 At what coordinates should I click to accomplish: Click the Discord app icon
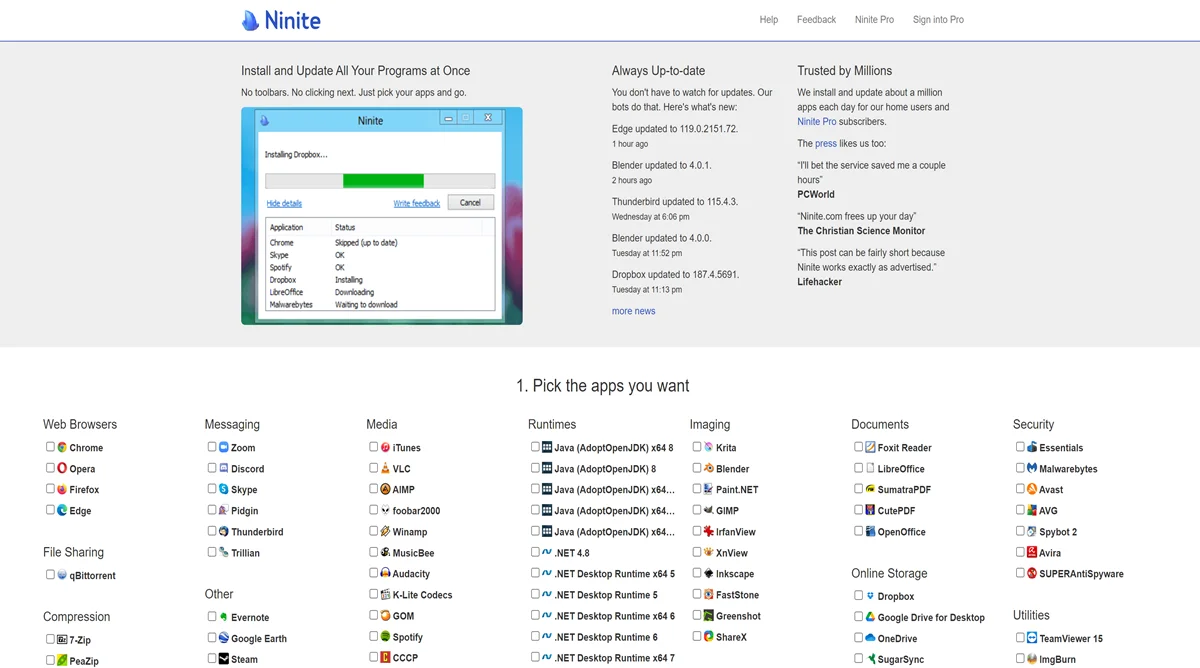(224, 468)
